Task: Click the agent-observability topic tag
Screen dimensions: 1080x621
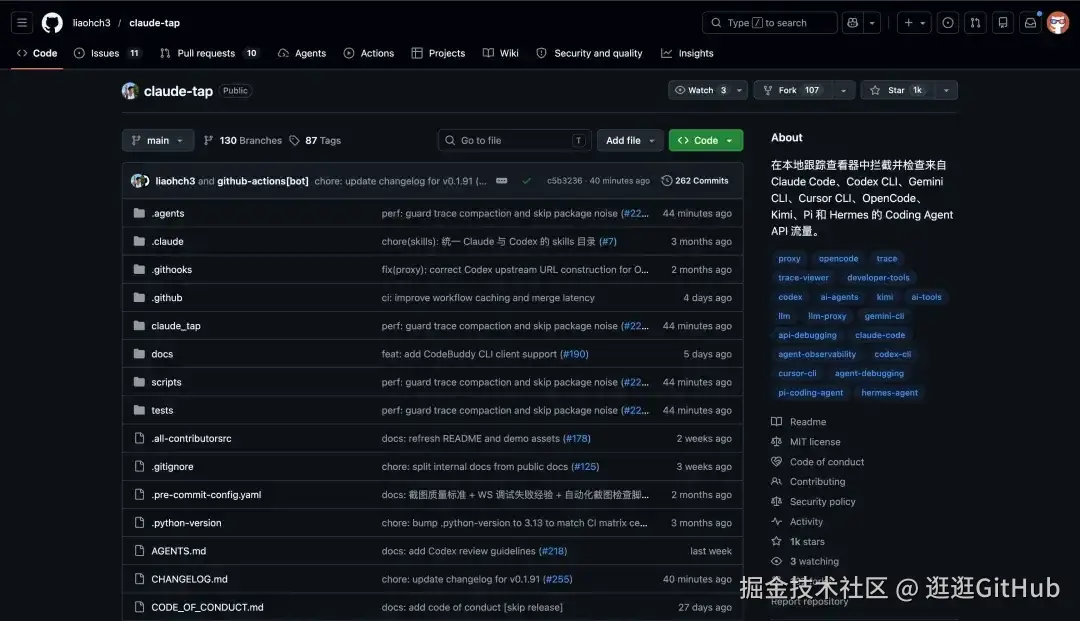Action: tap(817, 355)
